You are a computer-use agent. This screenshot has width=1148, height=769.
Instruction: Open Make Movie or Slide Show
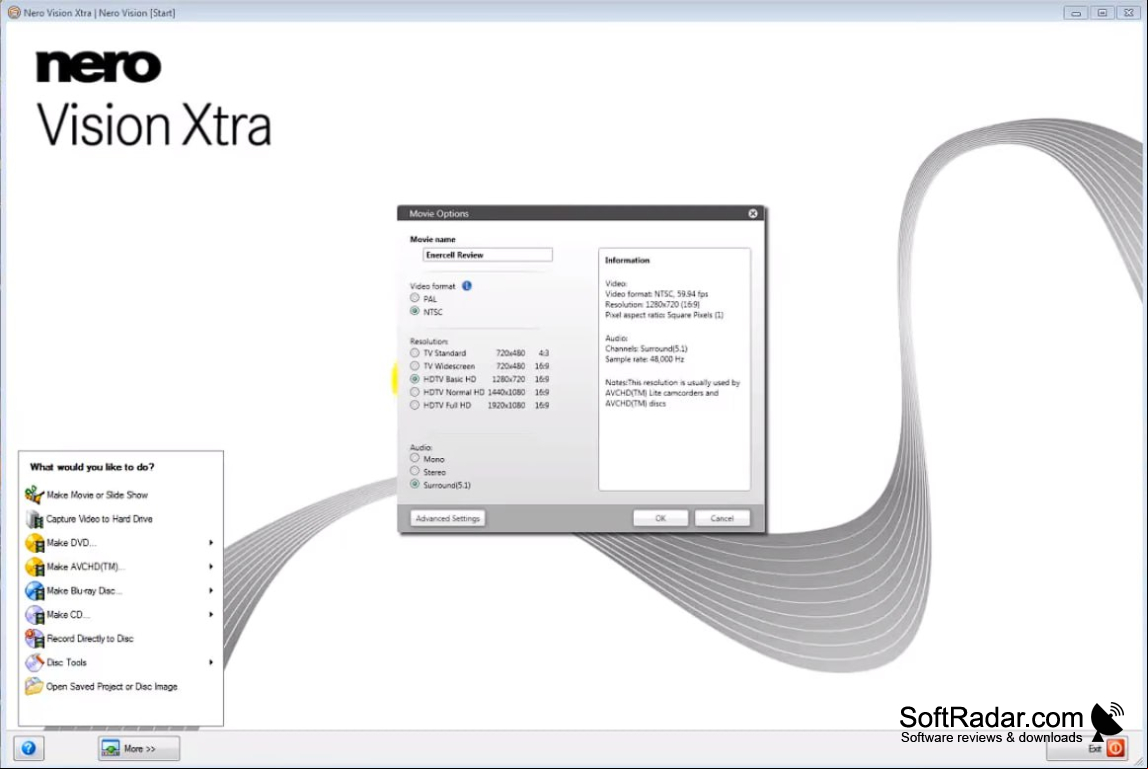click(97, 495)
